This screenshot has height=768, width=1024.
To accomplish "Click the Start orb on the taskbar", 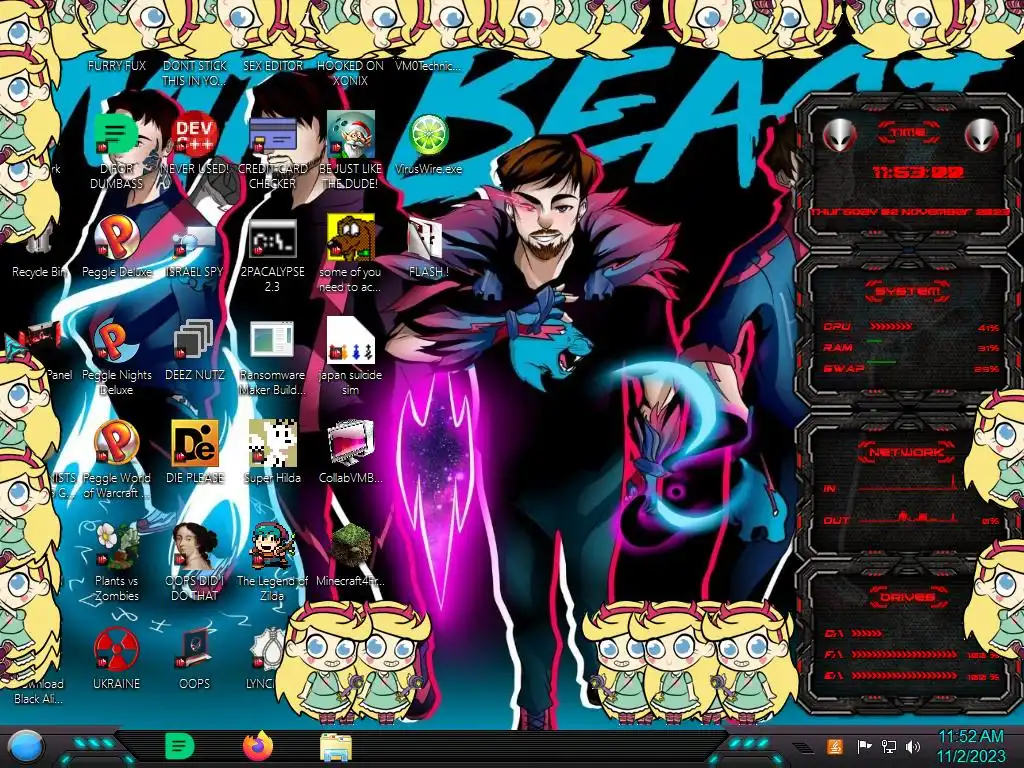I will point(26,747).
